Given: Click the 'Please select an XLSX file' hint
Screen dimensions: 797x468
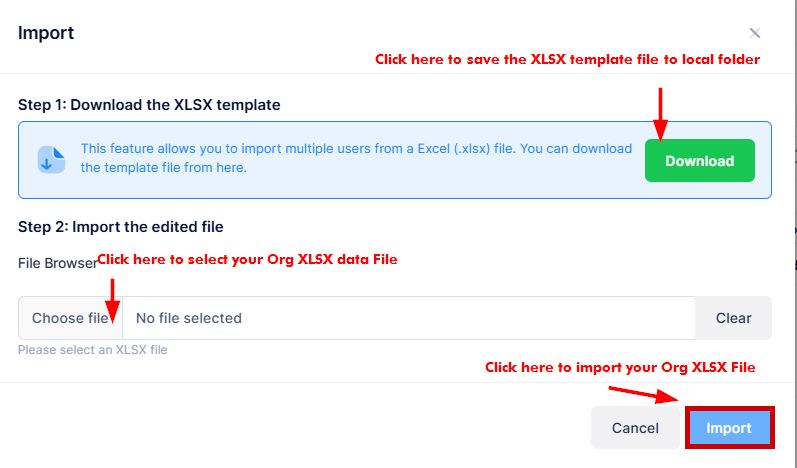Looking at the screenshot, I should pyautogui.click(x=93, y=350).
